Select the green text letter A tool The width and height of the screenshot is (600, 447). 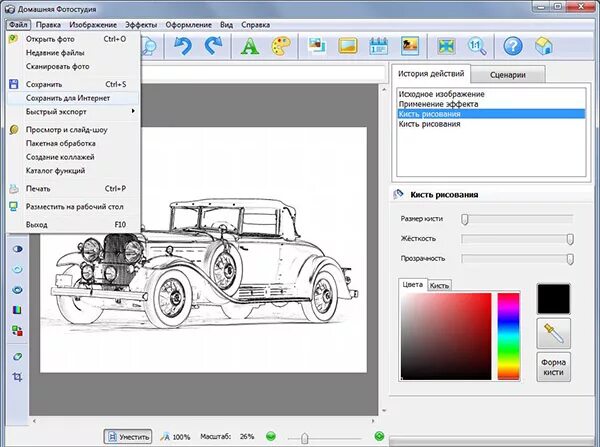[249, 46]
